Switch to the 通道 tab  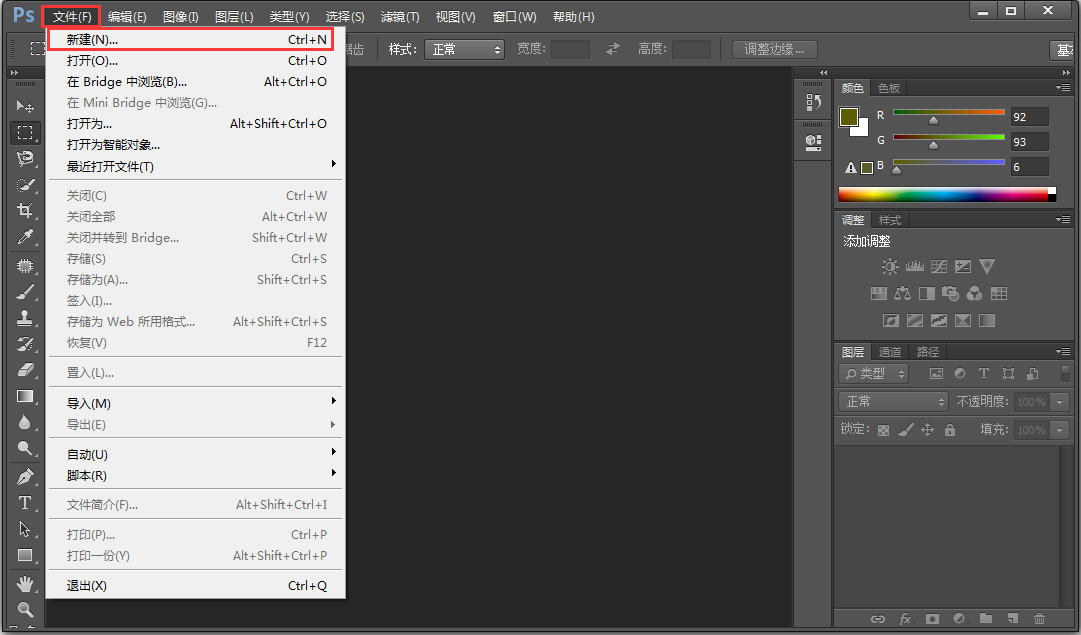pos(889,352)
